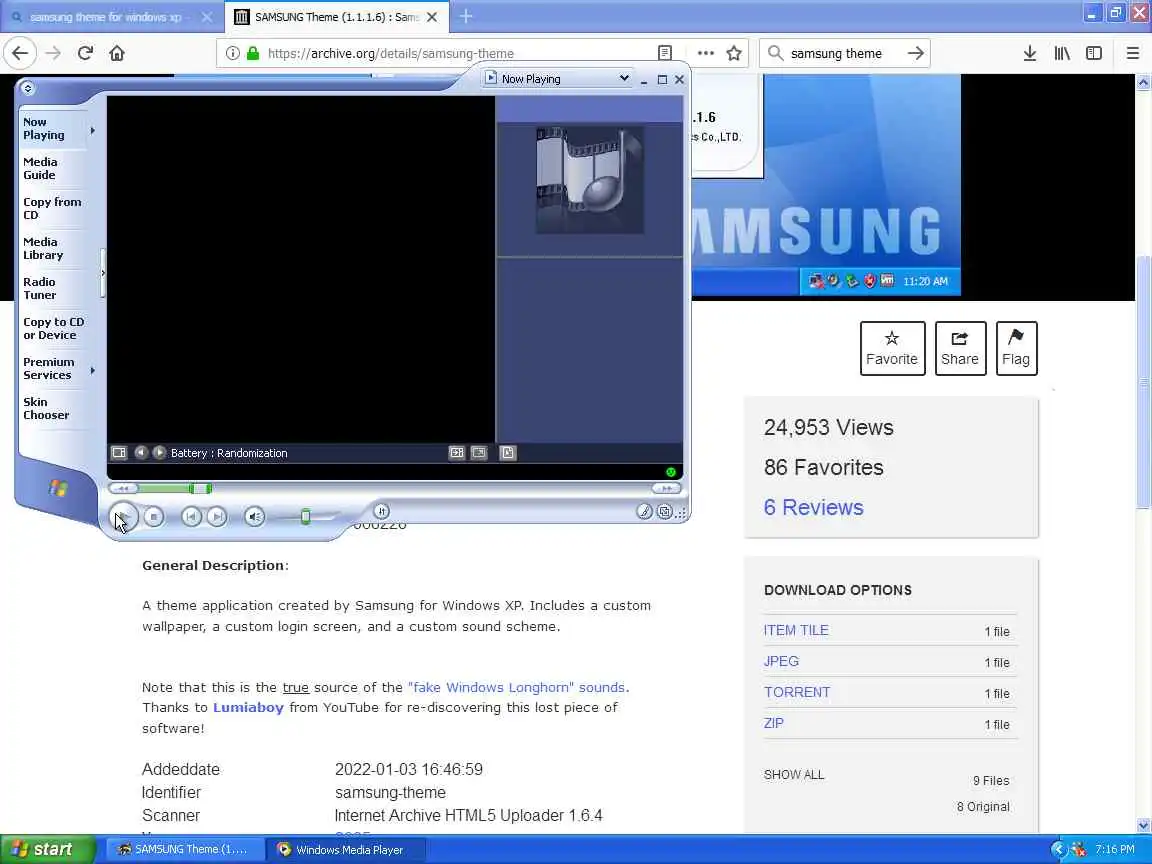Open the 6 Reviews link

coord(813,507)
